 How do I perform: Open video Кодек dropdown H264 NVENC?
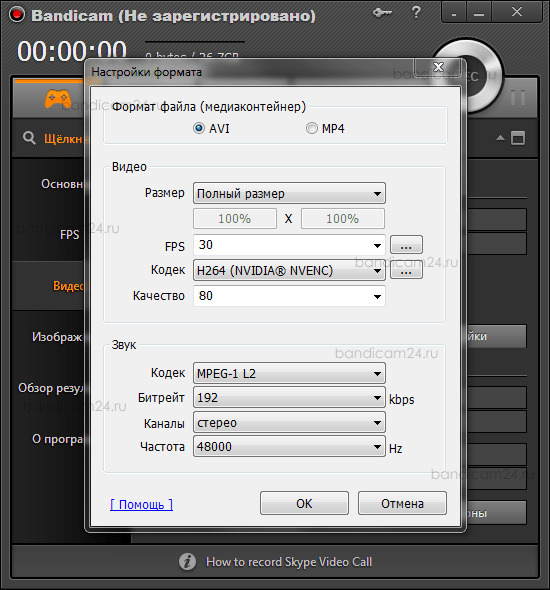click(289, 270)
